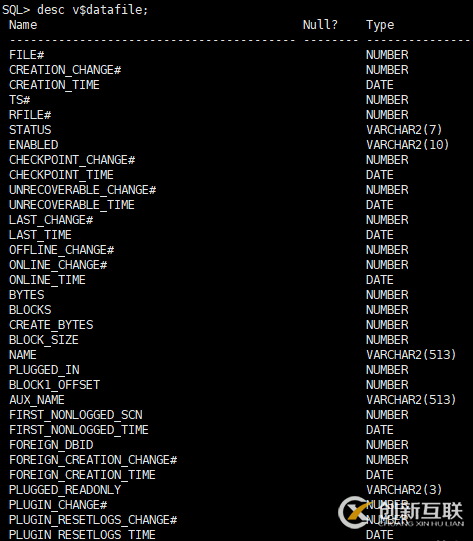The image size is (473, 541).
Task: Select the OFFLINE_CHANGE# column name
Action: pyautogui.click(x=62, y=250)
